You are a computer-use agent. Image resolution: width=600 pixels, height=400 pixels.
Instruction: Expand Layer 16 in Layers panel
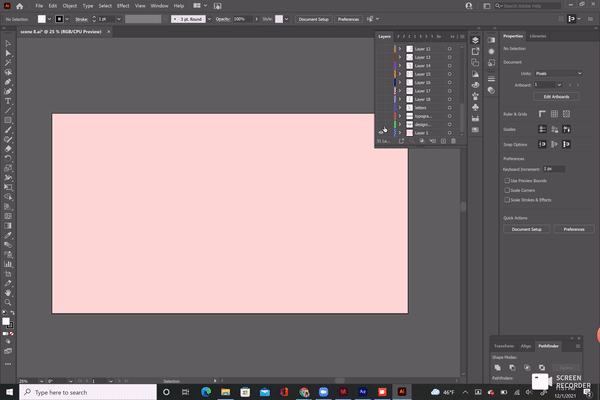coord(400,83)
